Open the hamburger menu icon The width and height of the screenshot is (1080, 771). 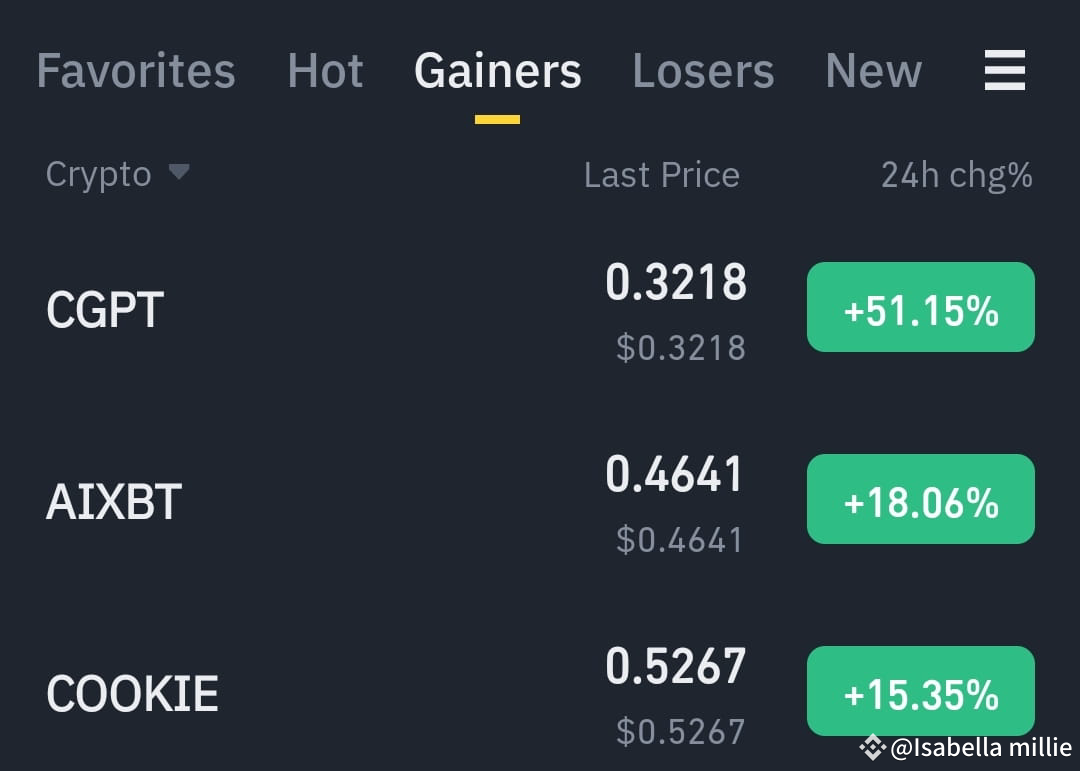click(1004, 70)
